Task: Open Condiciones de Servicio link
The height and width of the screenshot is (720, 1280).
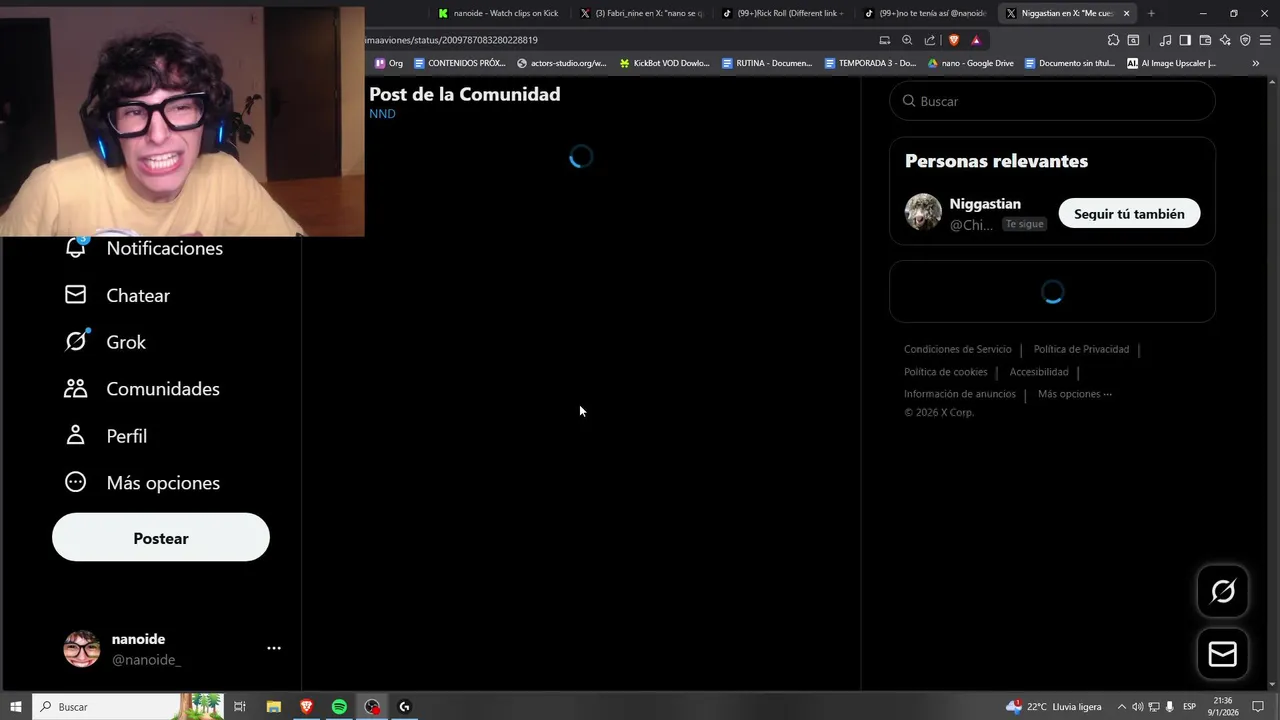Action: (x=958, y=349)
